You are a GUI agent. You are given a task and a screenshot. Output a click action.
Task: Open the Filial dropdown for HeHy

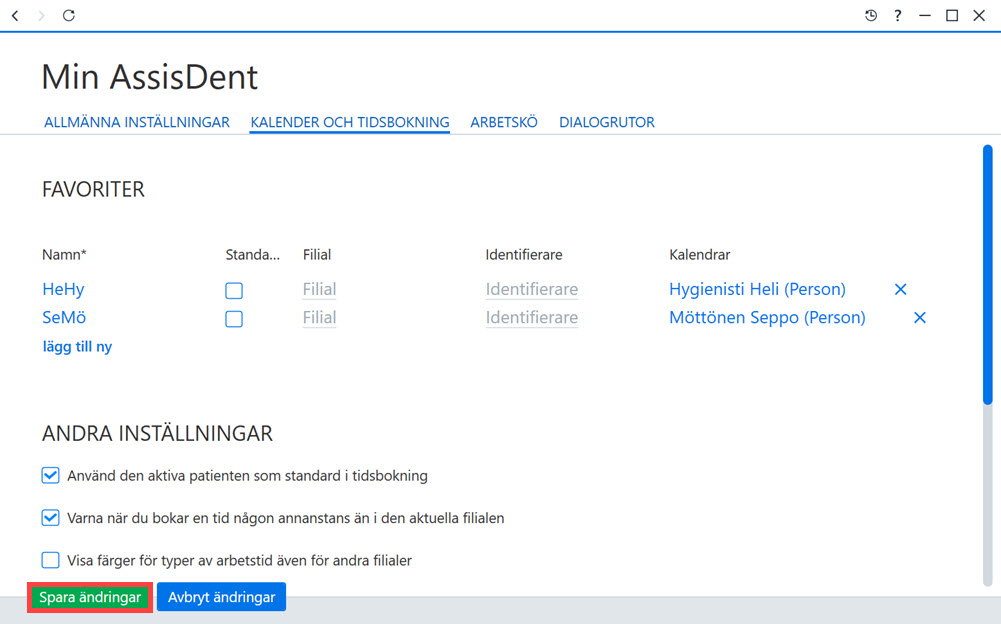click(319, 289)
